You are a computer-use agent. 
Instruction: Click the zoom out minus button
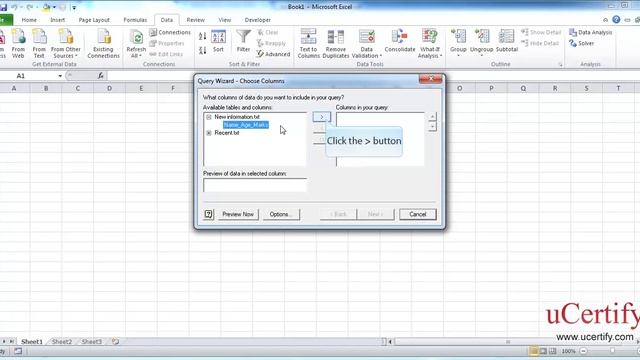[x=583, y=351]
